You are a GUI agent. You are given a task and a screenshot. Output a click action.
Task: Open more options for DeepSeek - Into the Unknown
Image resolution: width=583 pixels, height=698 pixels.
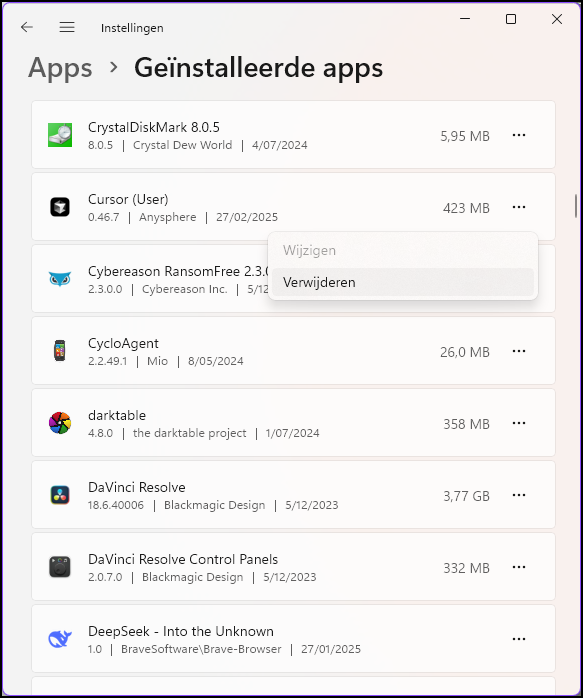coord(519,639)
